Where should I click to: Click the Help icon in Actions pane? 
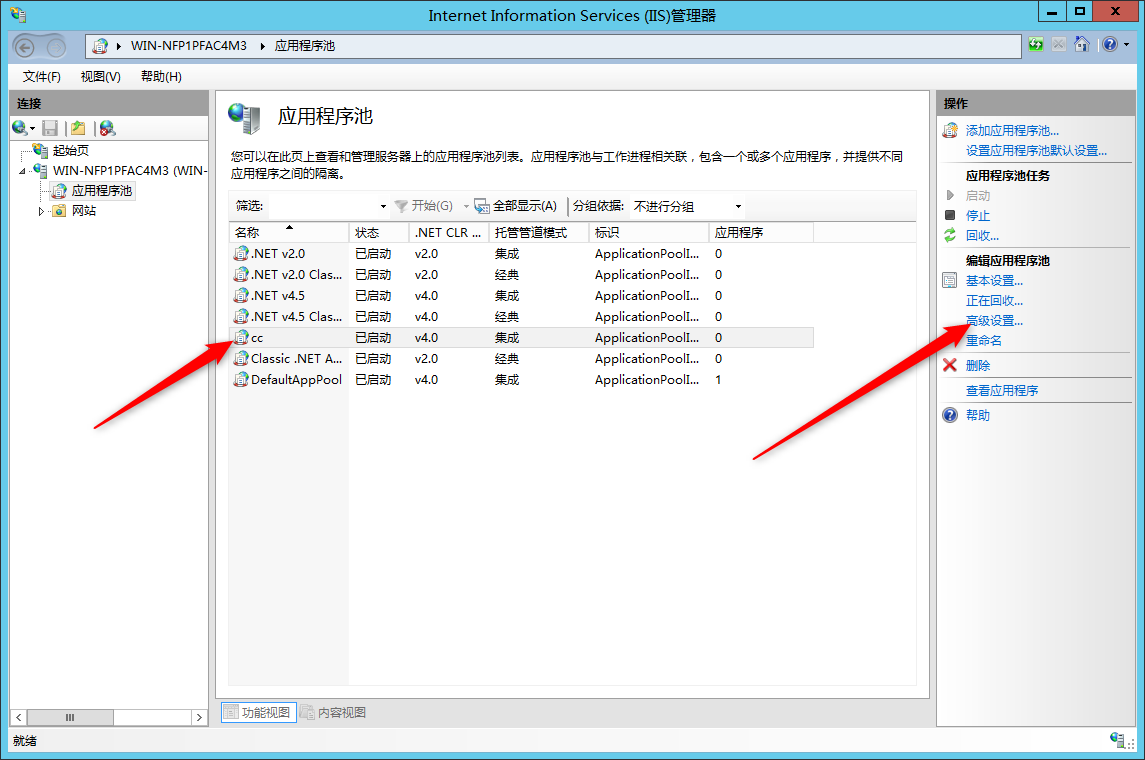coord(950,415)
